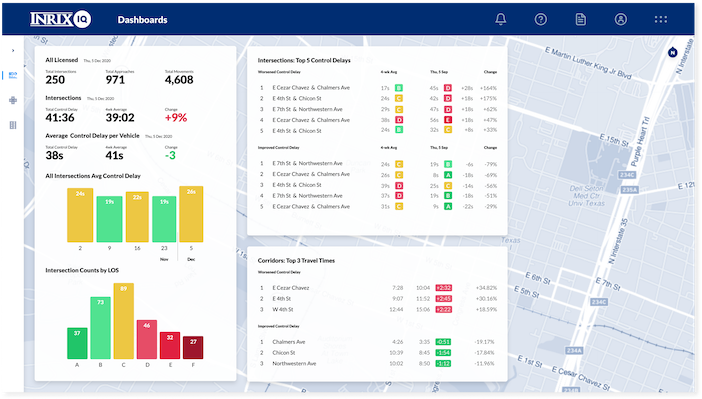Select the Chalmers Ave improved corridor
The image size is (702, 399).
377,342
